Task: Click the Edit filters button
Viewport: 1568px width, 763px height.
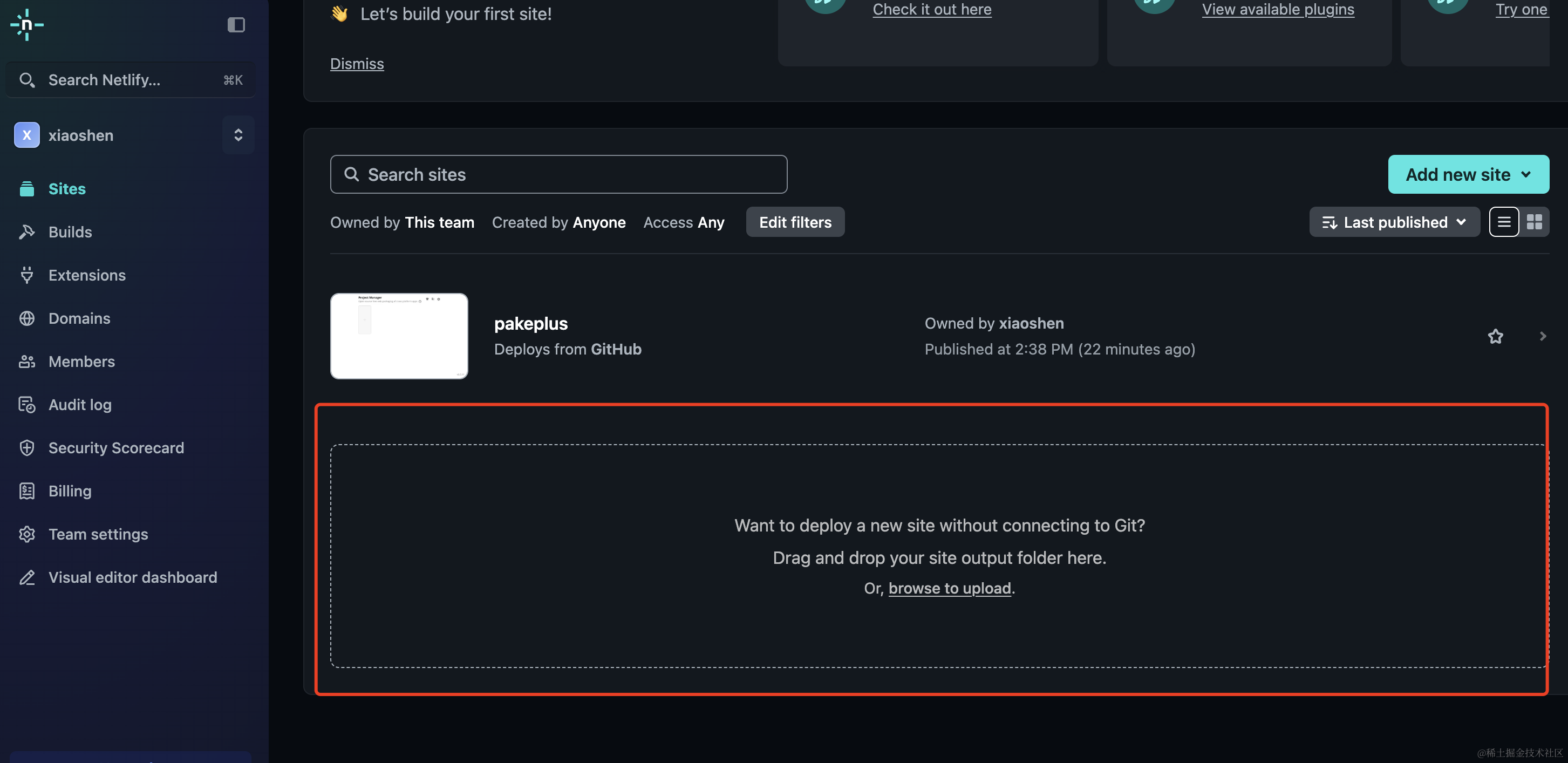Action: [x=795, y=222]
